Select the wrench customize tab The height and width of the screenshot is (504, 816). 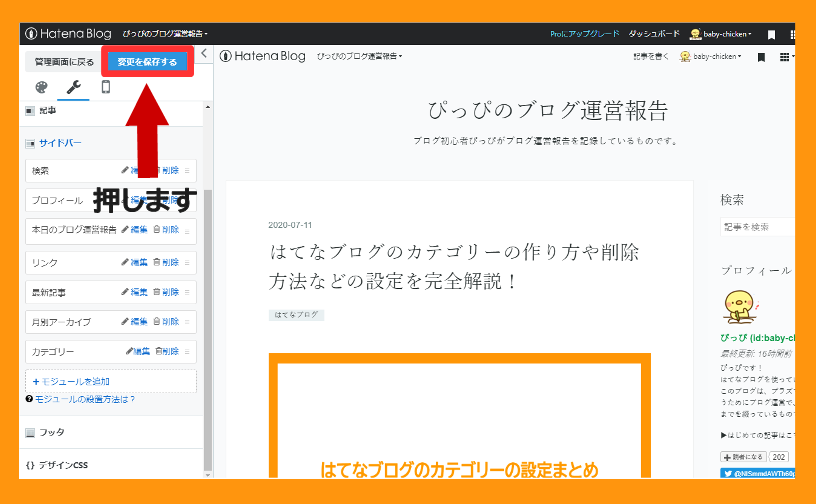(73, 87)
